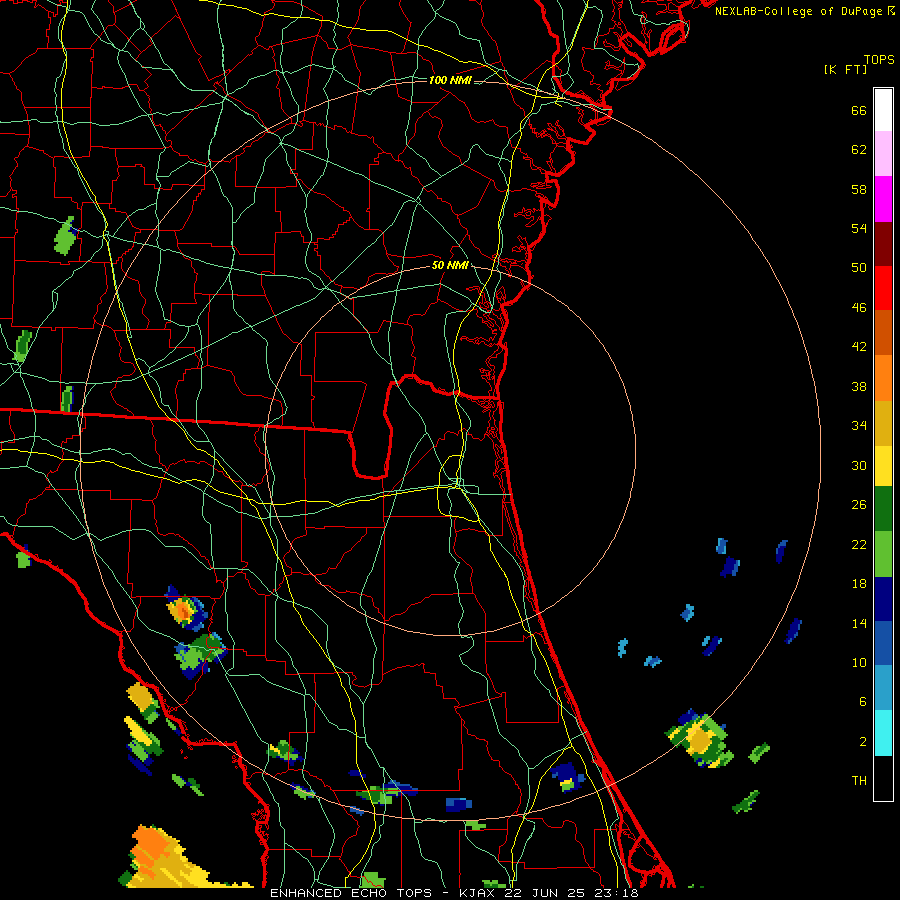Click the '34' legend value

click(x=859, y=426)
